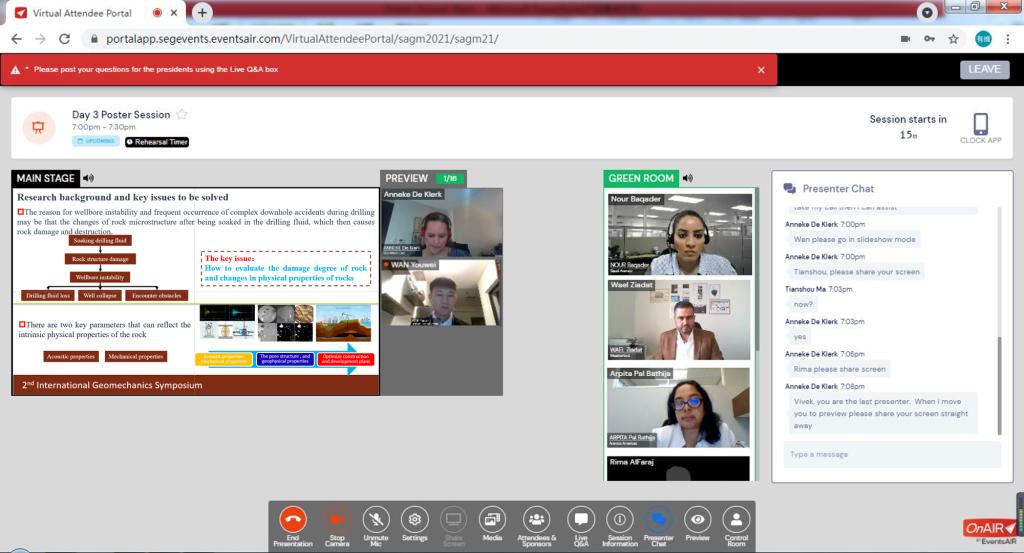View Session Information
Image resolution: width=1024 pixels, height=553 pixels.
(620, 525)
